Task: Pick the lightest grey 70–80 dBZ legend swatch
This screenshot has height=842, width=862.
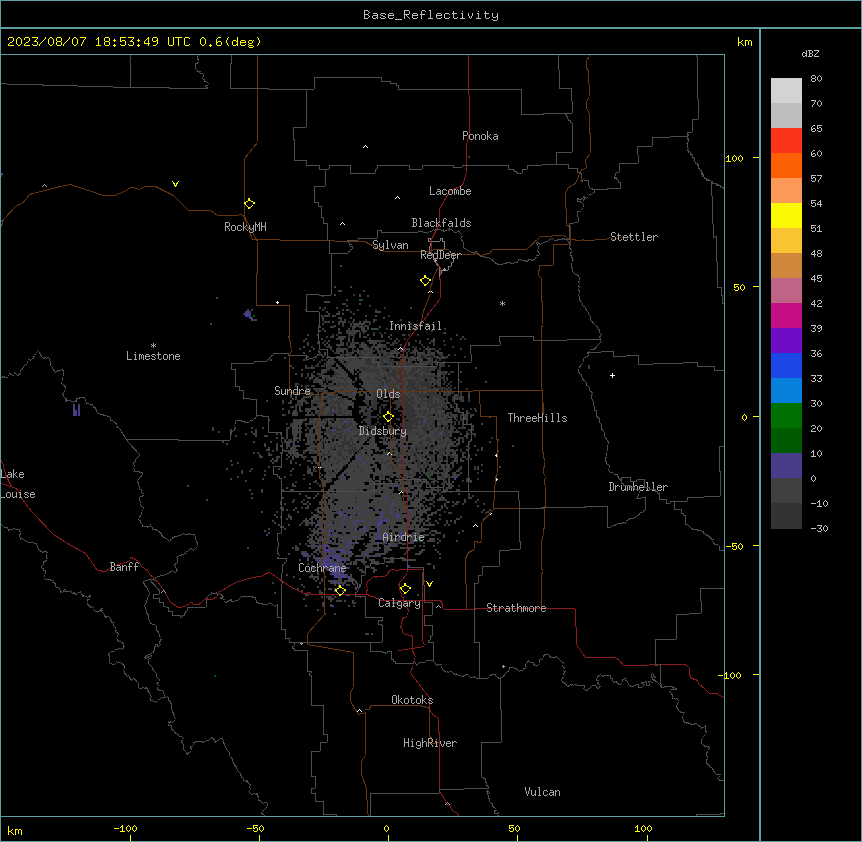Action: 786,91
